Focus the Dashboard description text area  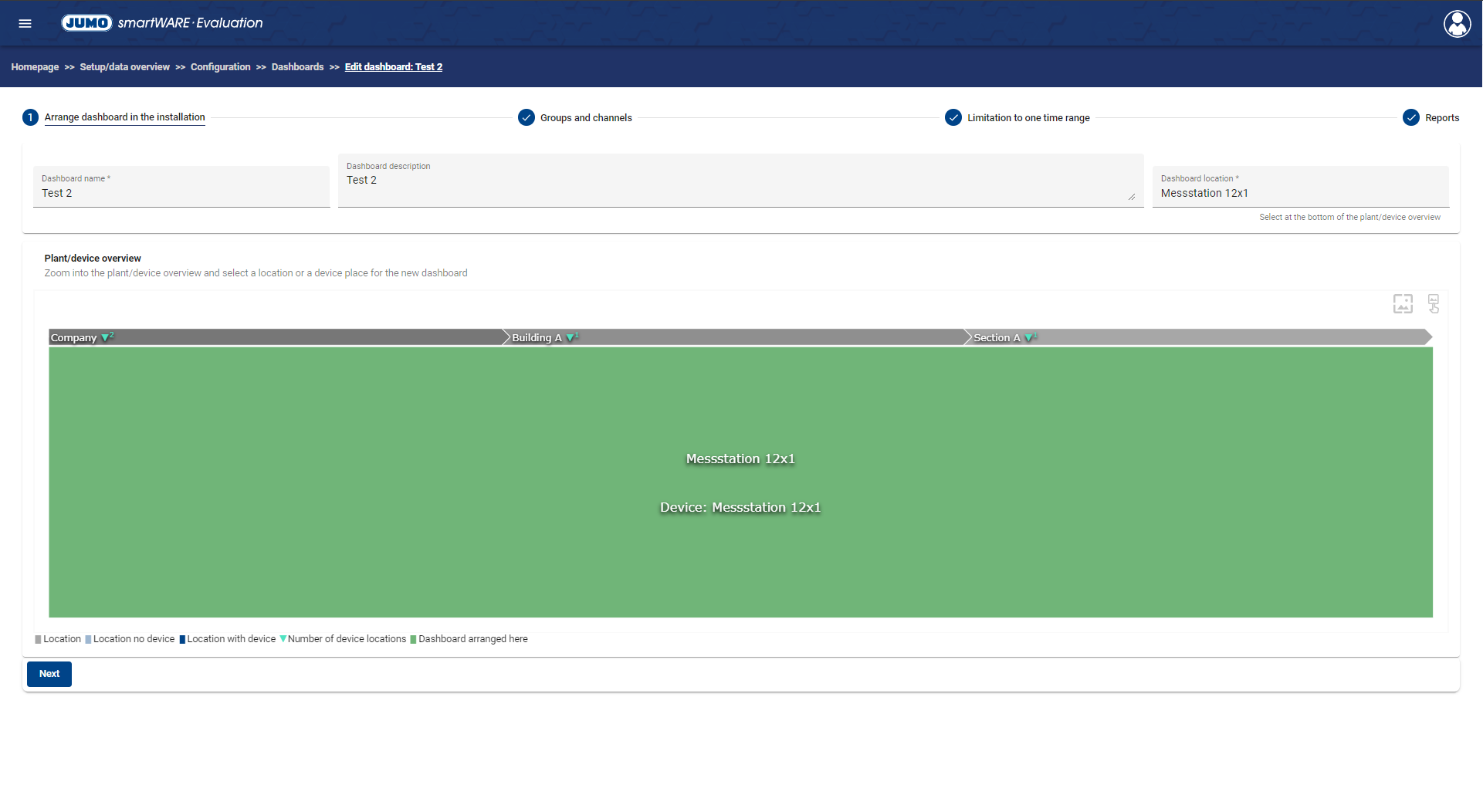[740, 185]
